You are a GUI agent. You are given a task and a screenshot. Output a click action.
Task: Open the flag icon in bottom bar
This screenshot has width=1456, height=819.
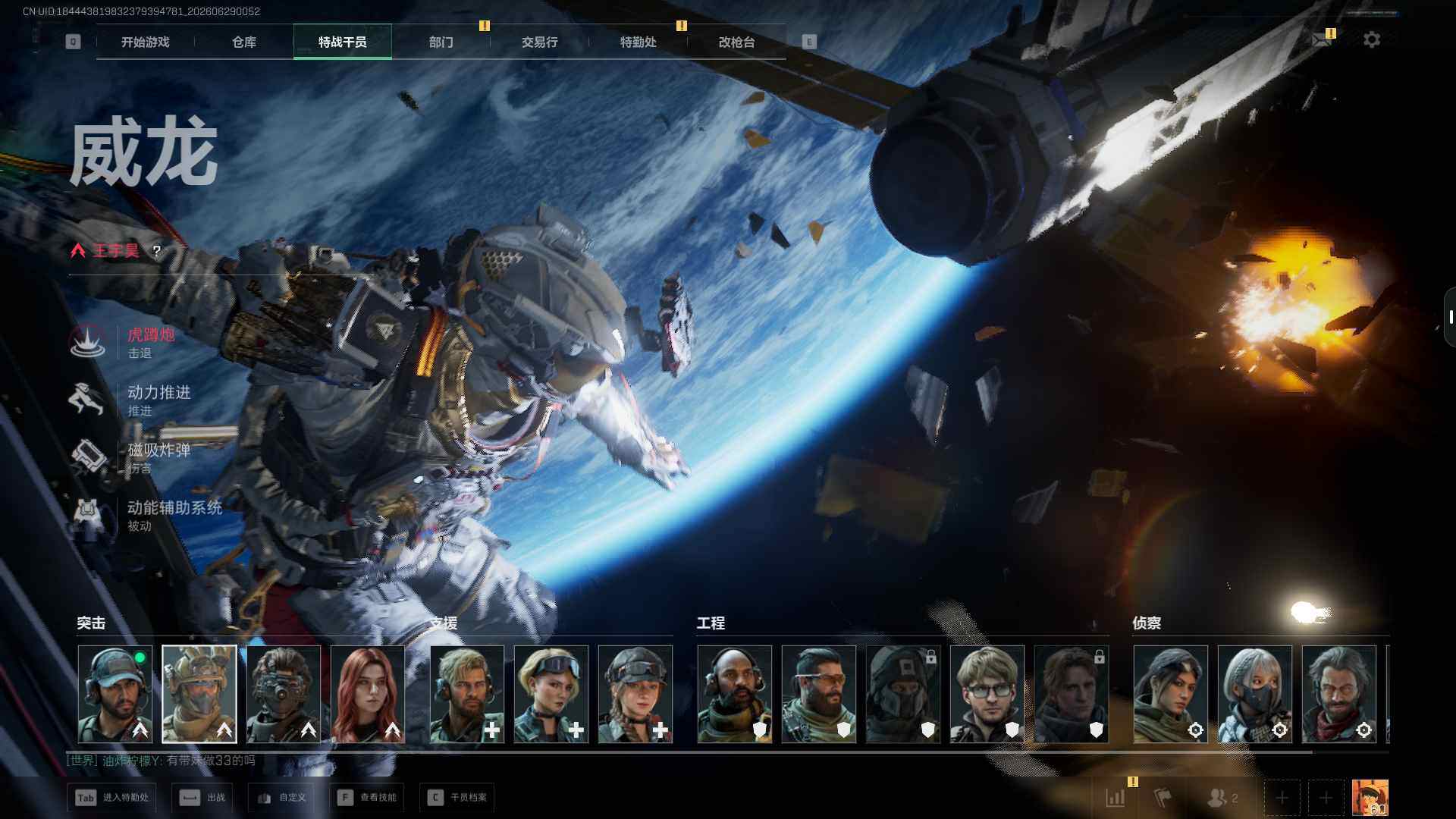pos(1163,798)
